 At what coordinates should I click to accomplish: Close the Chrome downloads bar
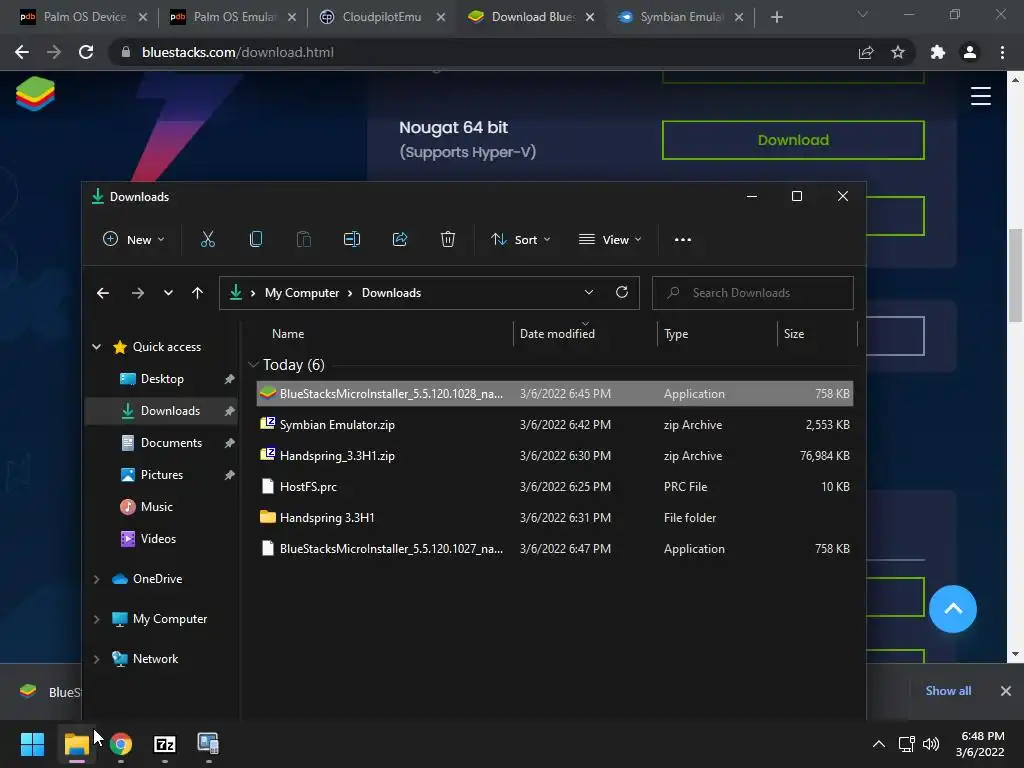pos(1006,691)
